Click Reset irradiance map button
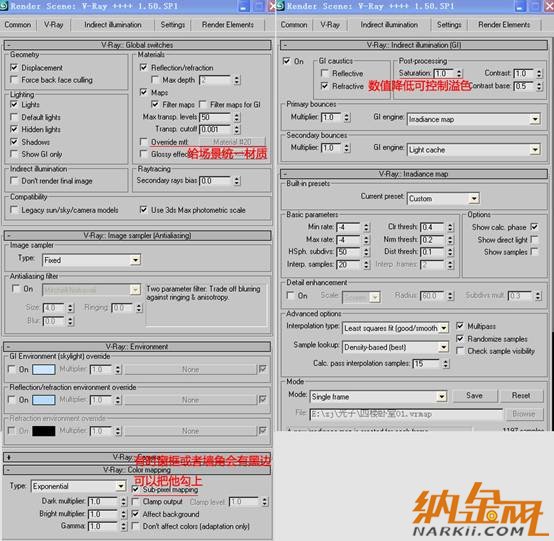 click(x=521, y=395)
